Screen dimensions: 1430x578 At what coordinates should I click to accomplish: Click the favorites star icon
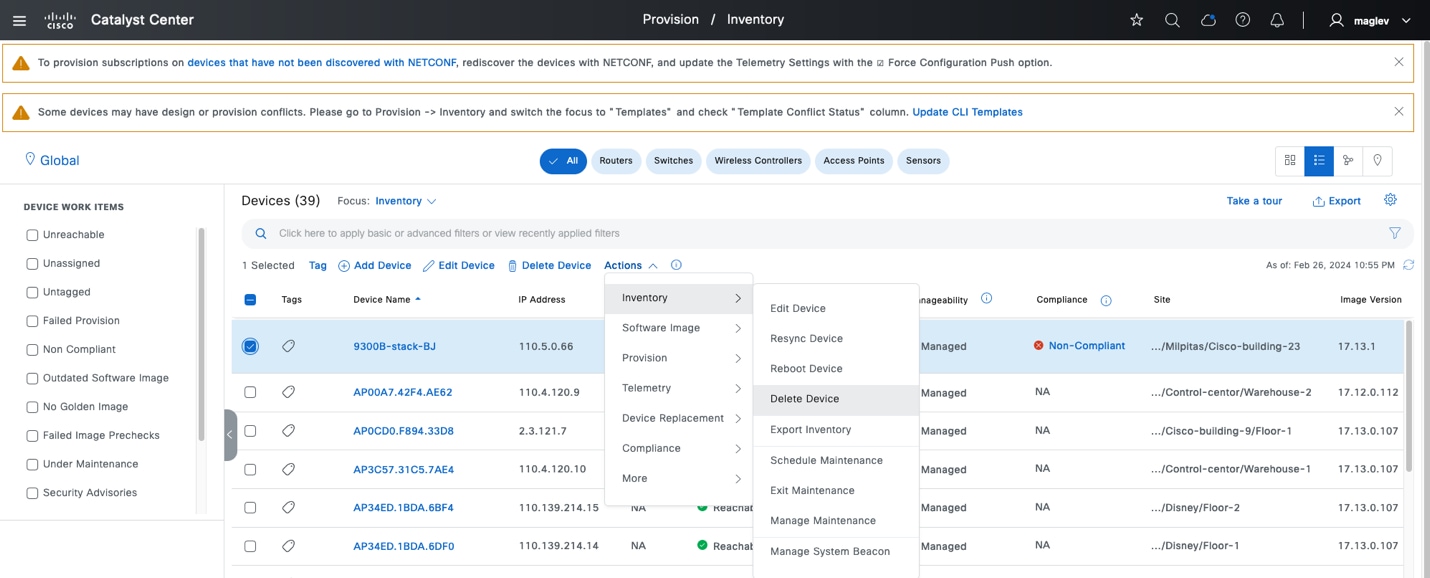[x=1137, y=20]
